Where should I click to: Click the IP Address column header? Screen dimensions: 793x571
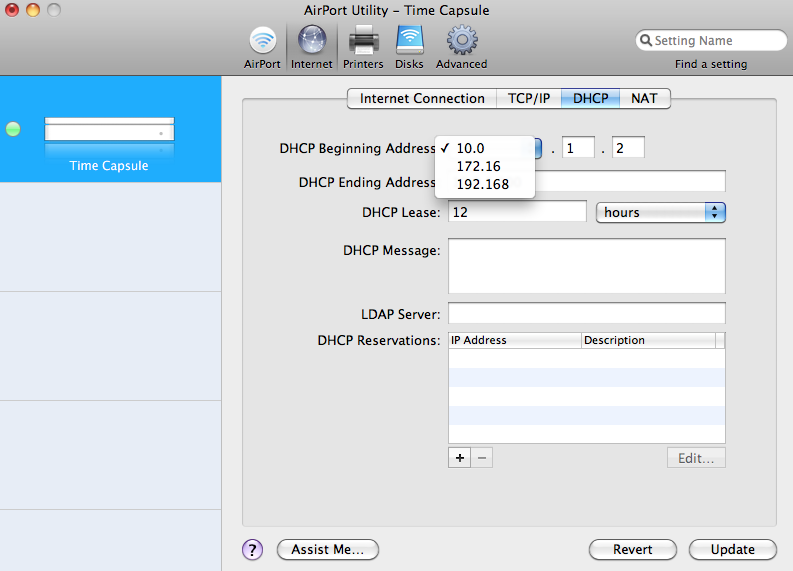point(515,340)
